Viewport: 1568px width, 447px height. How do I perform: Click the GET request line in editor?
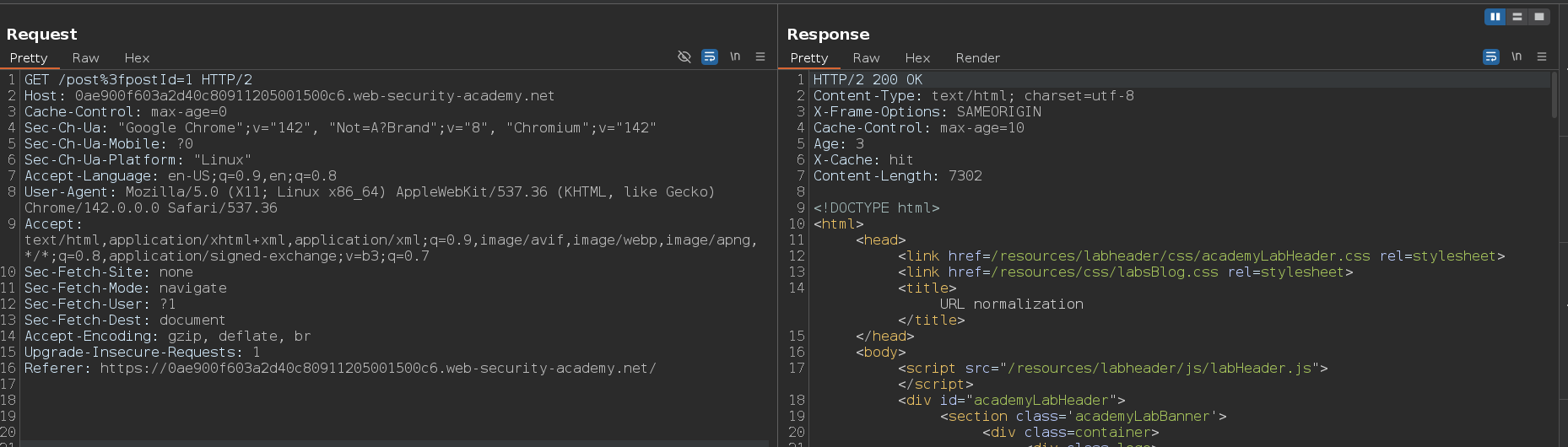click(138, 80)
